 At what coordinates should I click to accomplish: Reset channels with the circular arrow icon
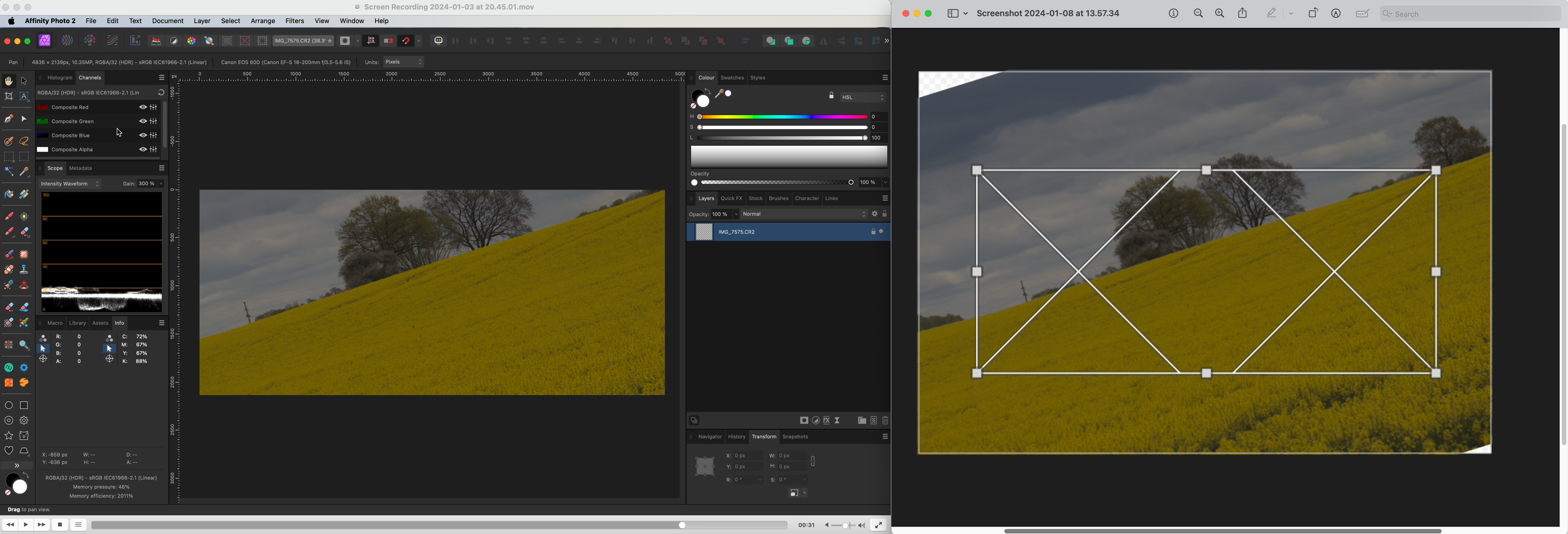[161, 93]
